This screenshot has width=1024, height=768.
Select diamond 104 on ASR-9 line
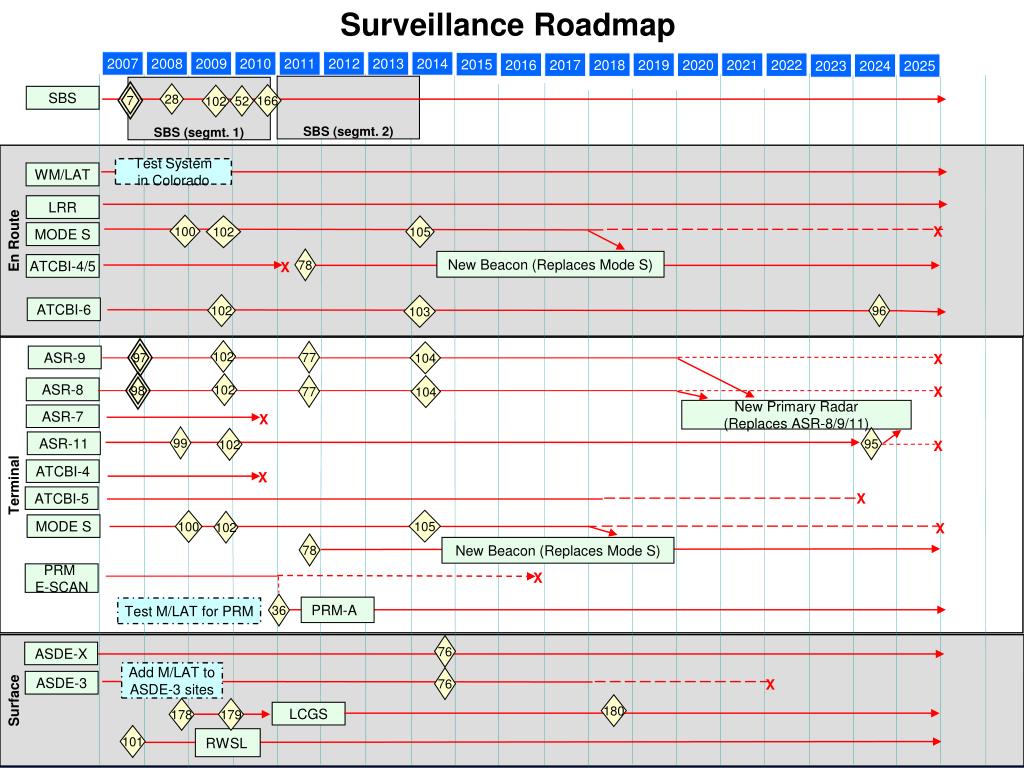(425, 358)
